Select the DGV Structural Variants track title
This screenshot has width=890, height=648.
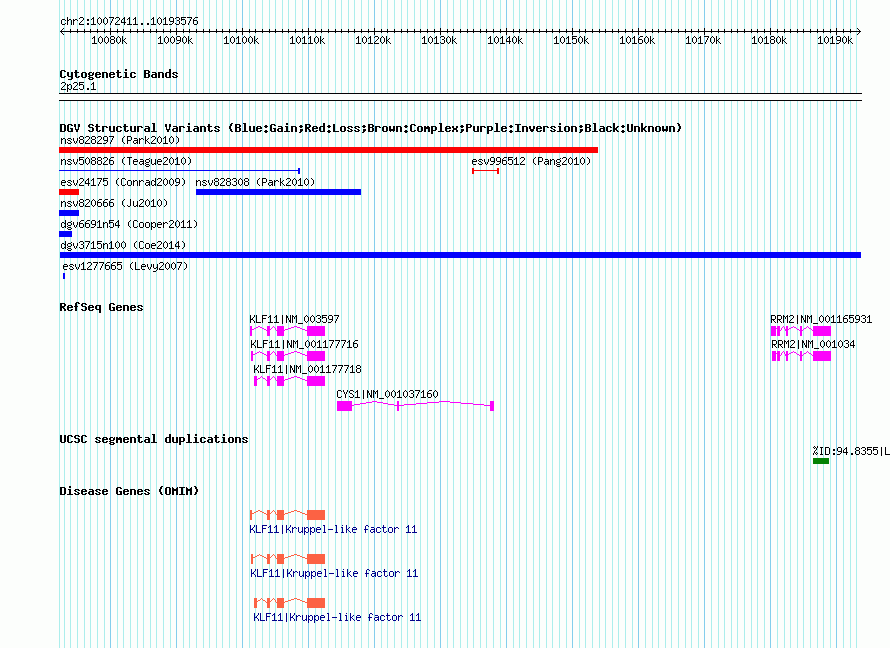point(371,128)
